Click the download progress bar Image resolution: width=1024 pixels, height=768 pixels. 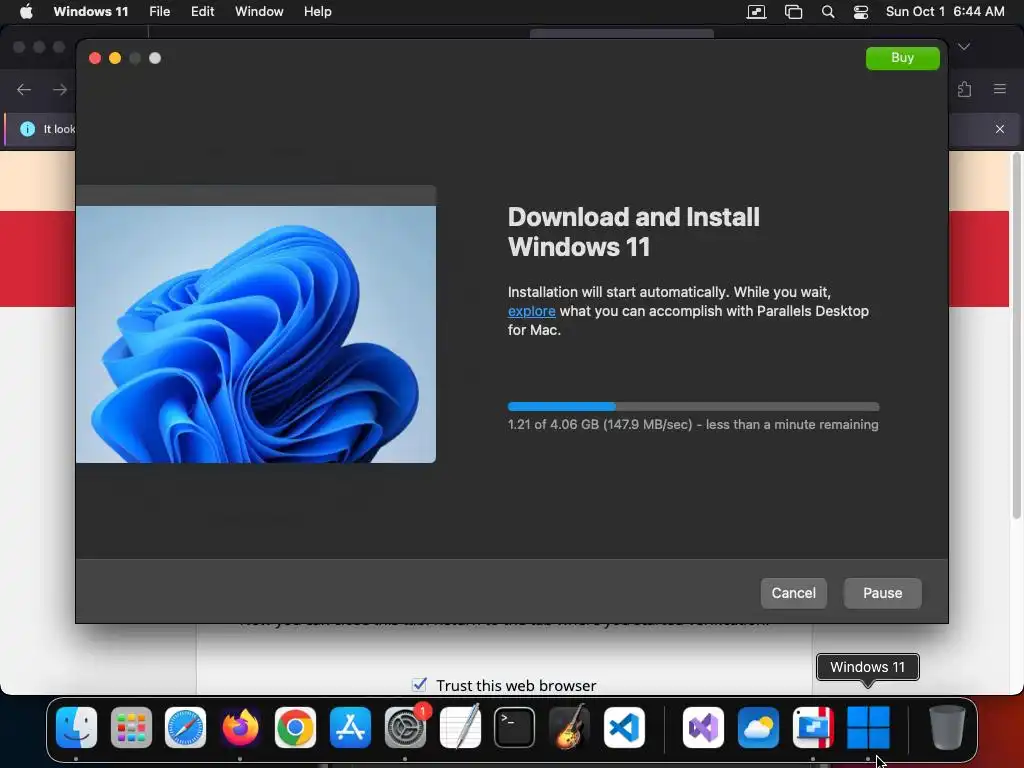tap(694, 406)
